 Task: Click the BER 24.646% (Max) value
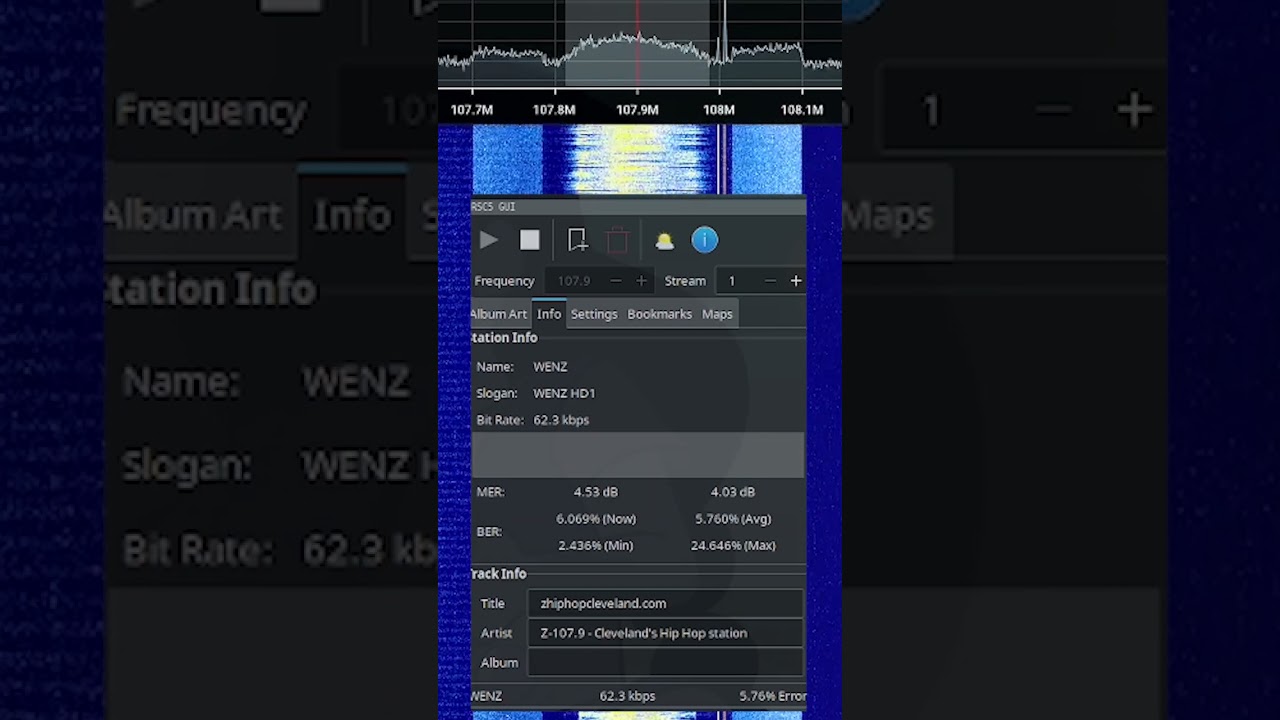pos(733,546)
